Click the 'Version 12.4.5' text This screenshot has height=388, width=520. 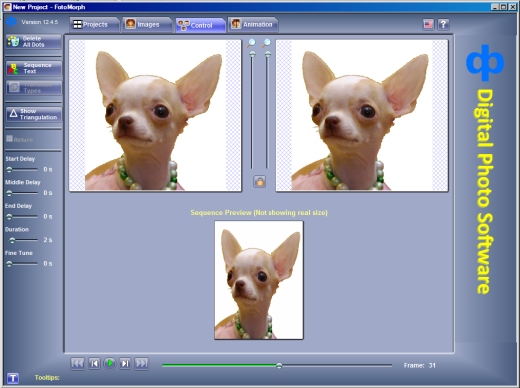point(39,22)
